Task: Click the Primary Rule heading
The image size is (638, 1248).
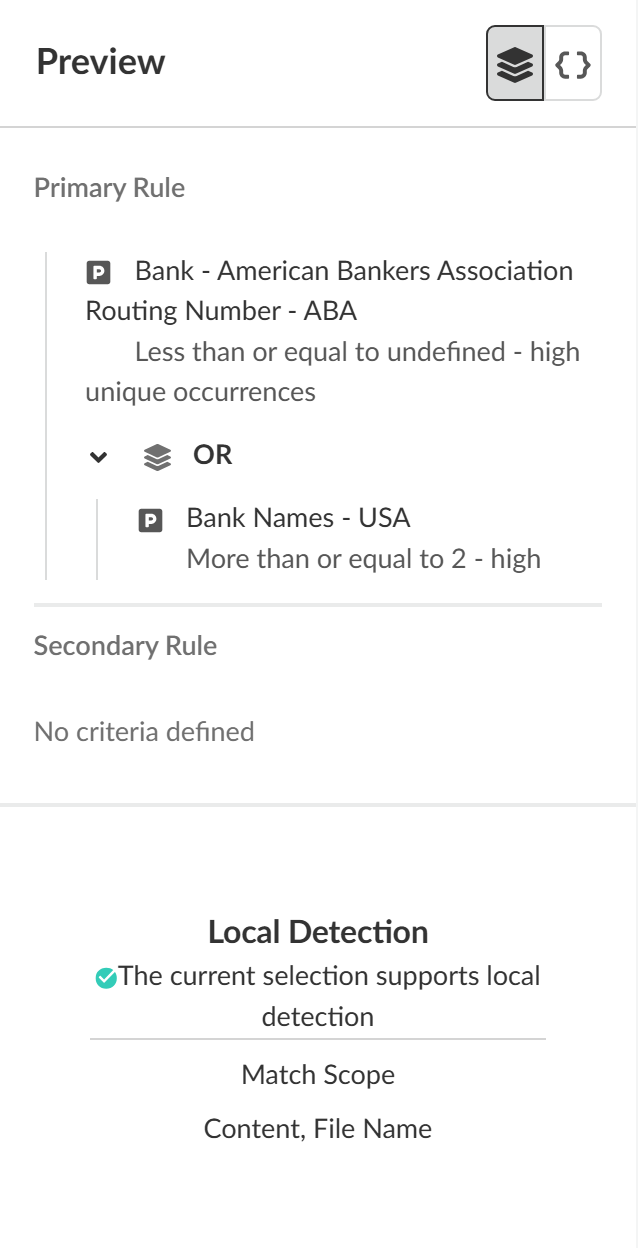Action: tap(109, 188)
